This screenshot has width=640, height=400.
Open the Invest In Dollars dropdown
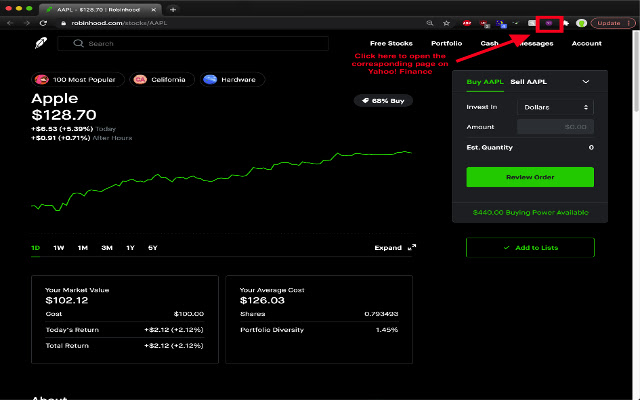[555, 107]
